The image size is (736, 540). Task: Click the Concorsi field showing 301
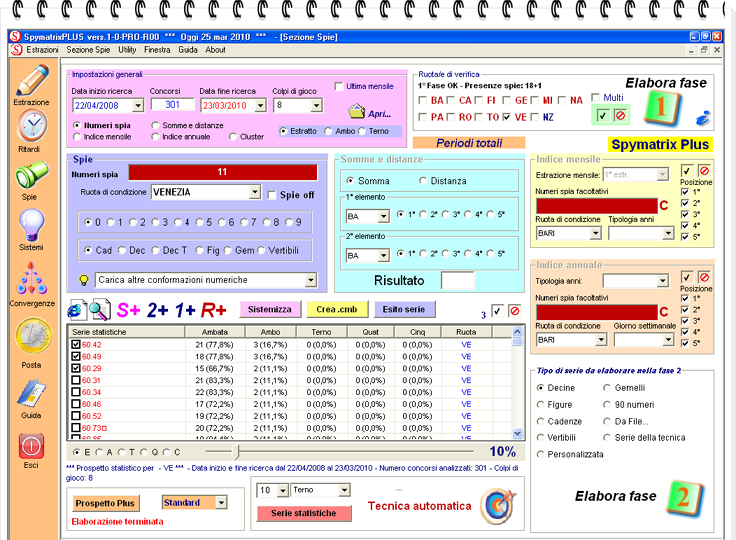tap(172, 105)
